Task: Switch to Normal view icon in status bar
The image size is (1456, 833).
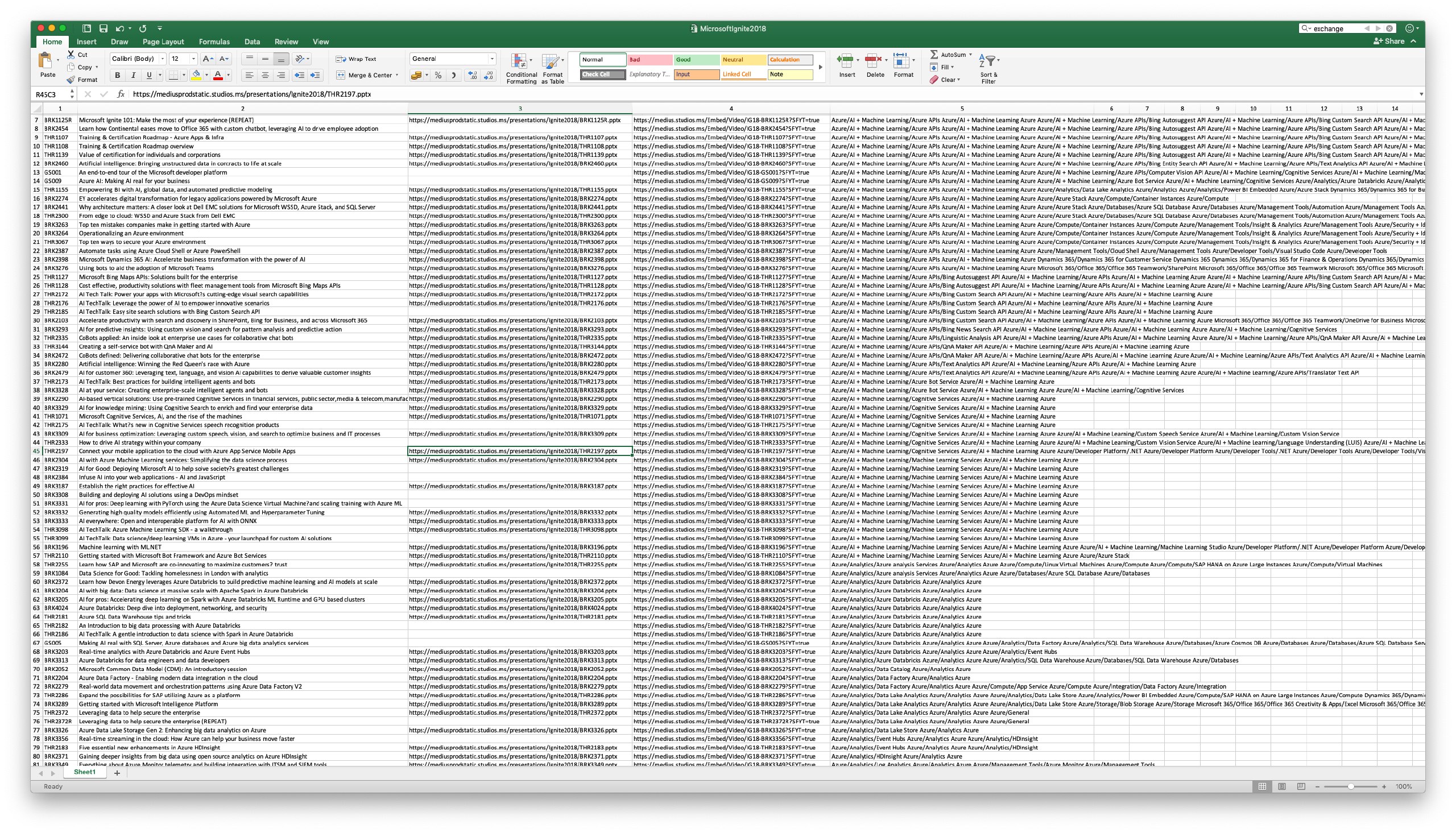Action: [x=1263, y=786]
